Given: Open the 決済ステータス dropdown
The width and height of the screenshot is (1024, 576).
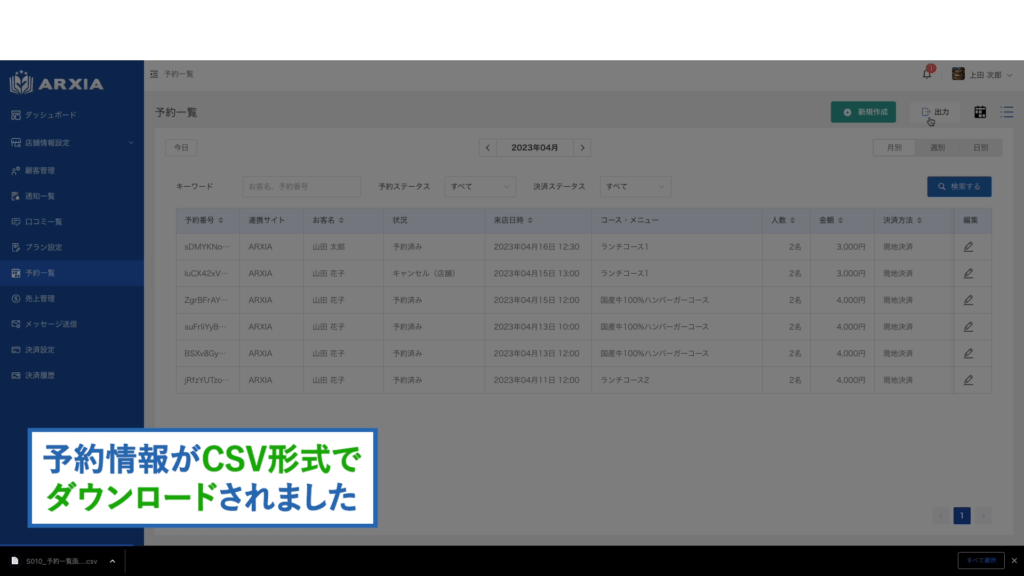Looking at the screenshot, I should pyautogui.click(x=635, y=187).
